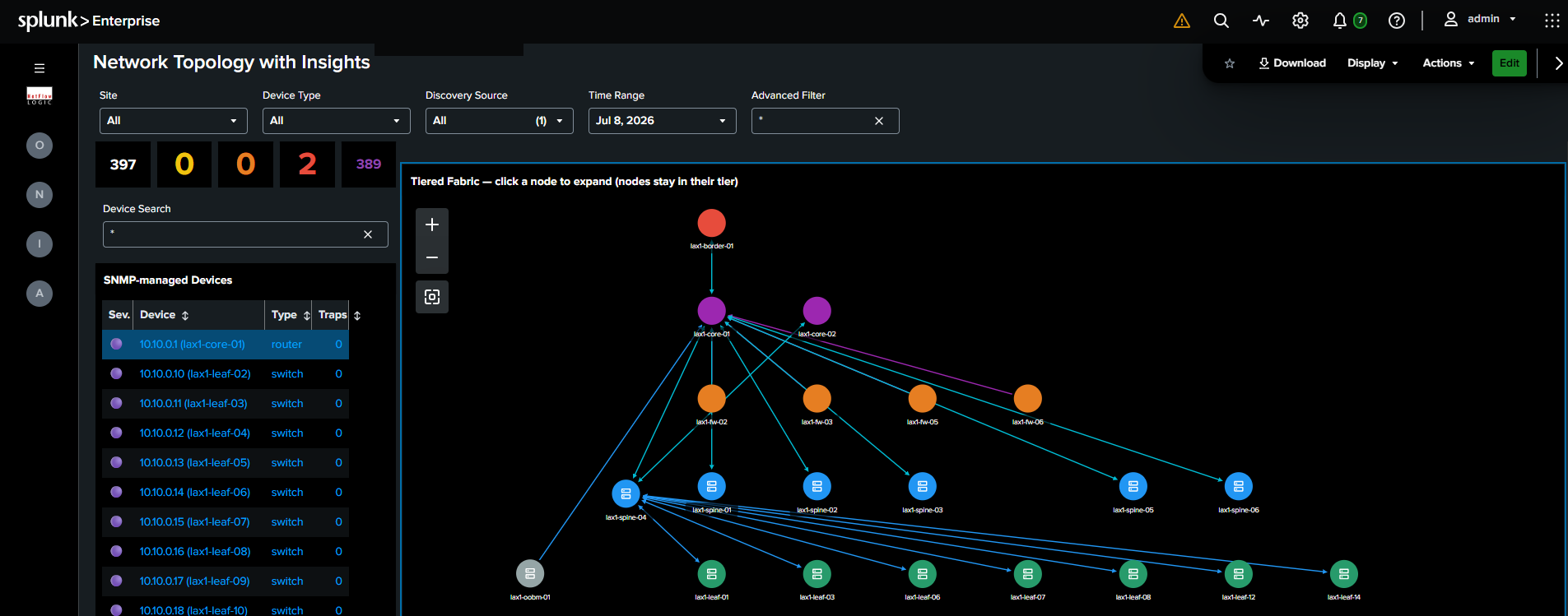Open the apps grid icon
Image resolution: width=1568 pixels, height=616 pixels.
pos(1552,21)
